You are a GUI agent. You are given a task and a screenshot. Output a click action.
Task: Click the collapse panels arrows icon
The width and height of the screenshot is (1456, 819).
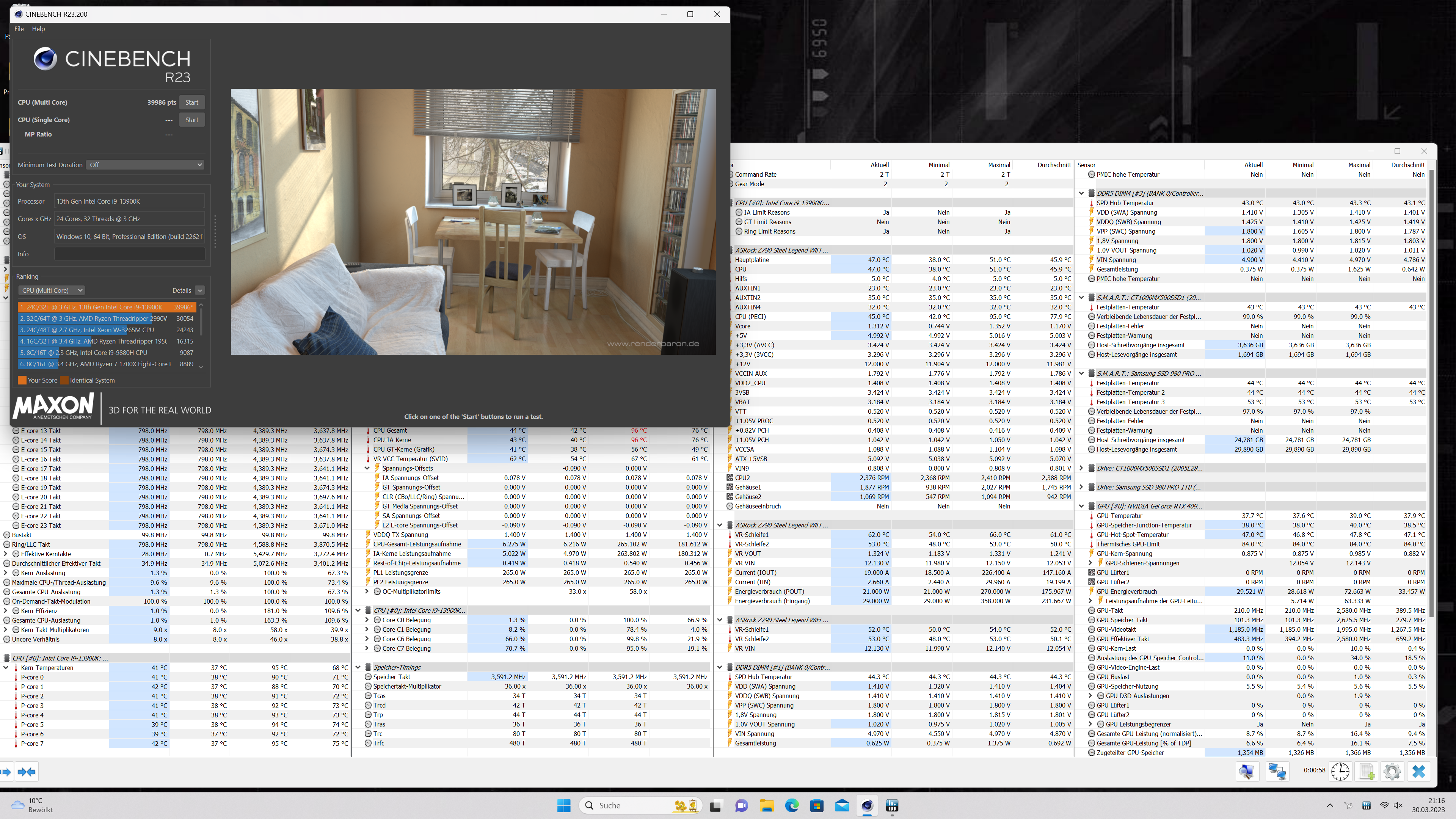pos(26,772)
